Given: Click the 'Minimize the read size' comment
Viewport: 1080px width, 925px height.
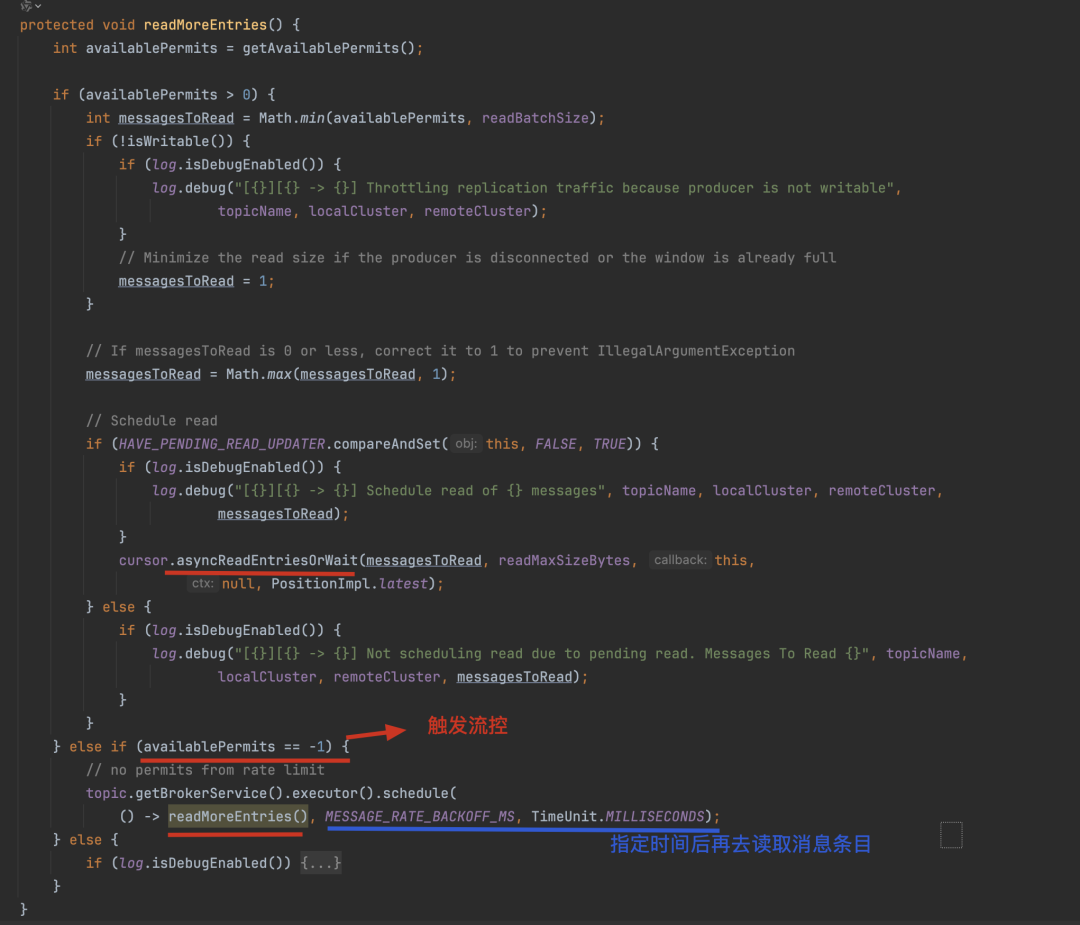Looking at the screenshot, I should [477, 258].
